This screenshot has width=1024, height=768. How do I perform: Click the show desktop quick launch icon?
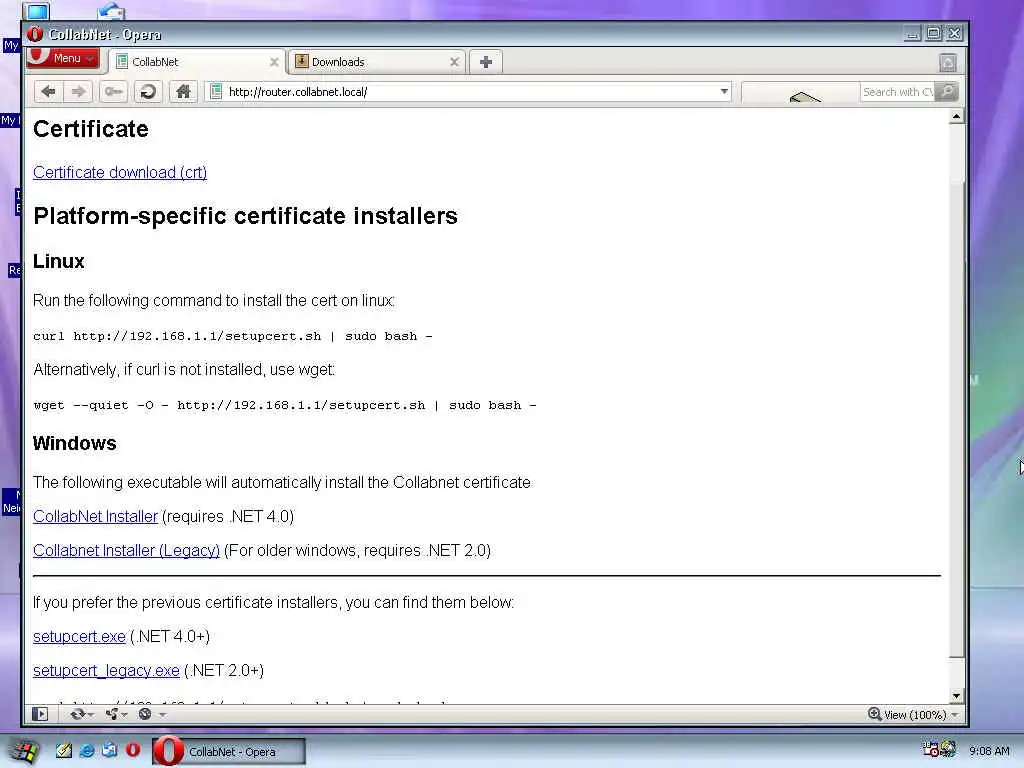[109, 751]
